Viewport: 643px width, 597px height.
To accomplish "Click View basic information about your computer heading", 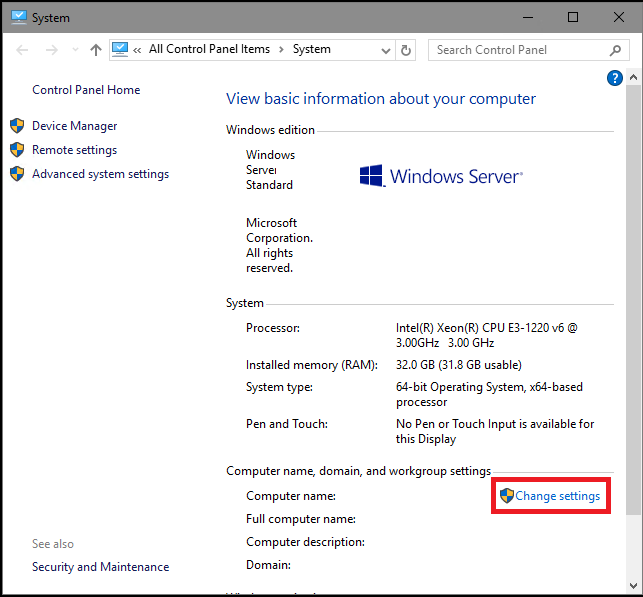I will coord(381,99).
